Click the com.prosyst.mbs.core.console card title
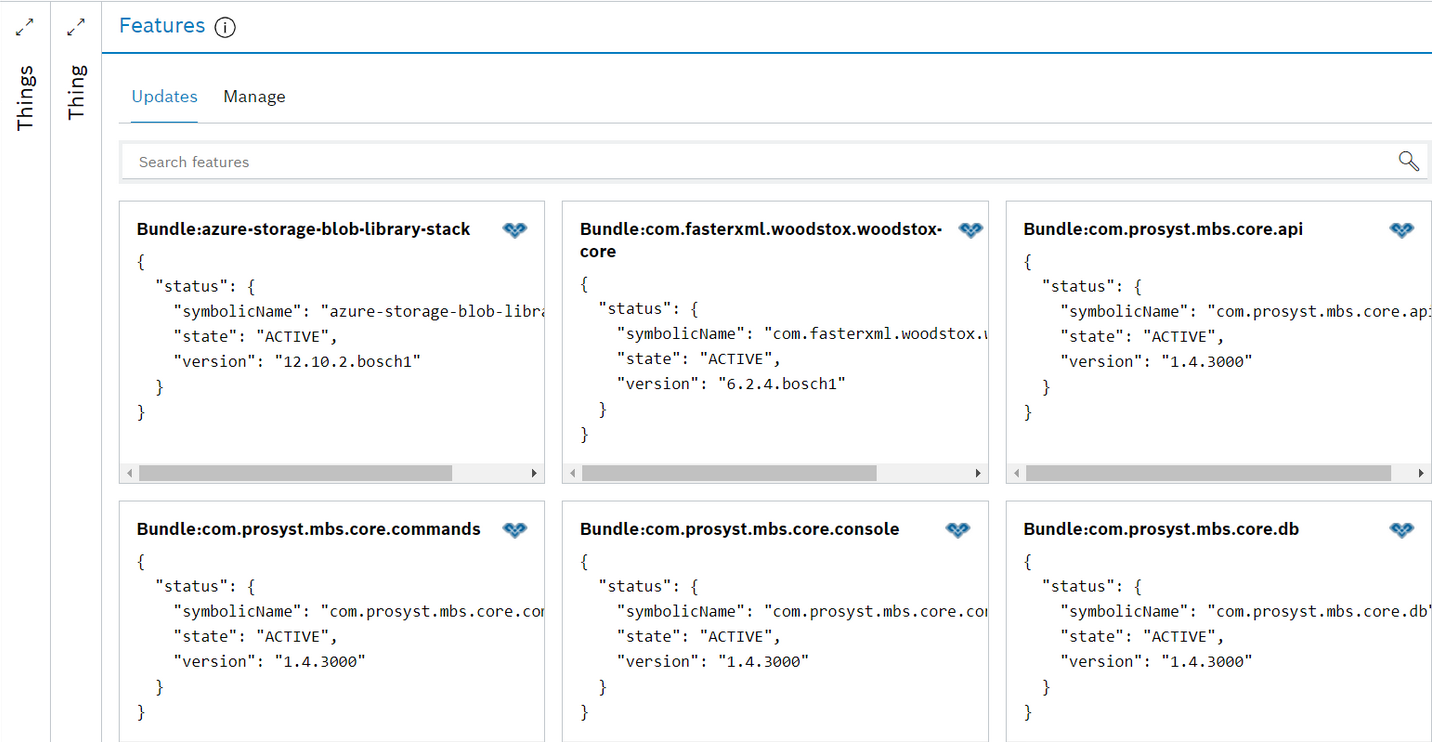 click(740, 528)
